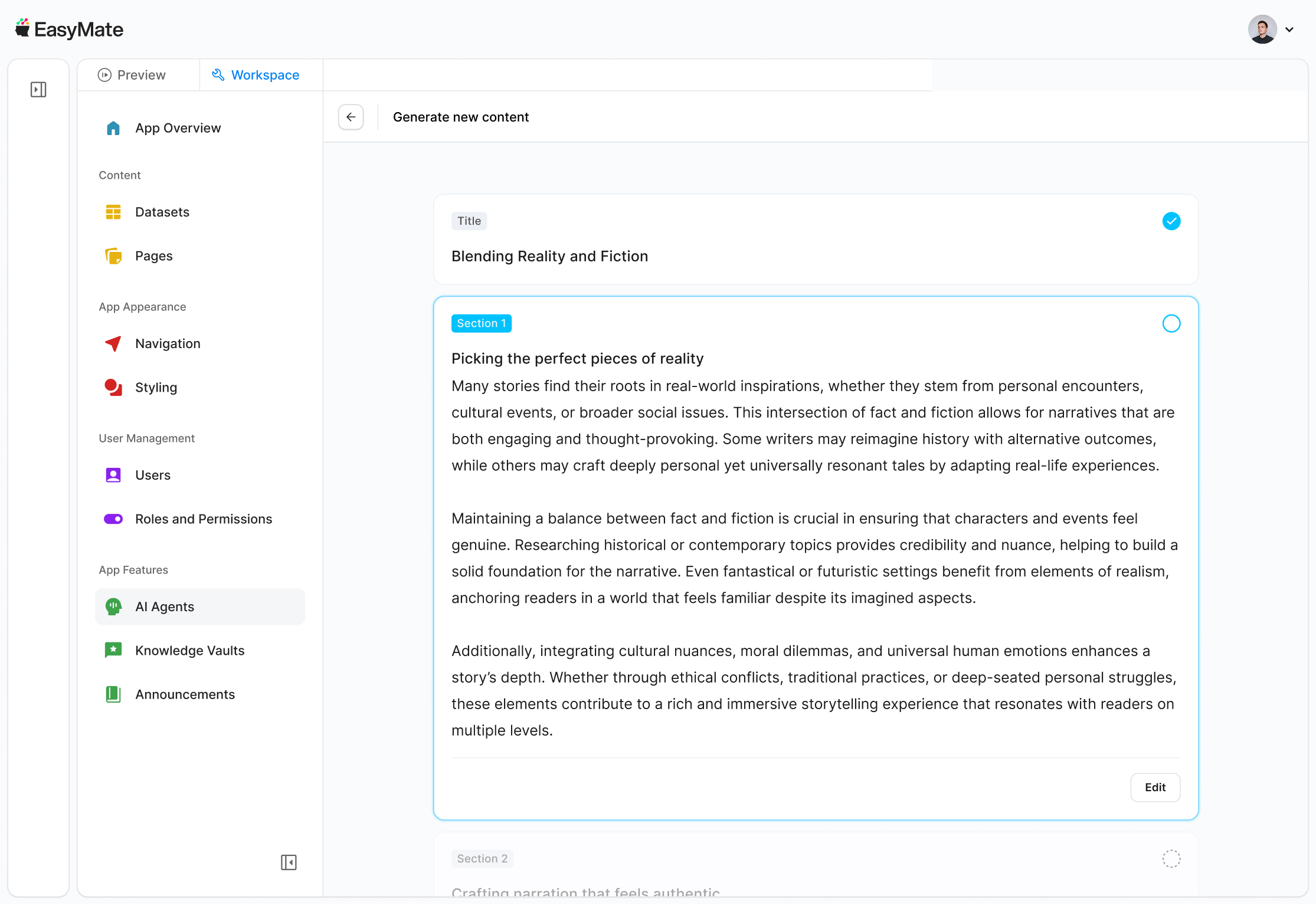The image size is (1316, 905).
Task: Click the Styling red shapes icon
Action: click(x=113, y=388)
